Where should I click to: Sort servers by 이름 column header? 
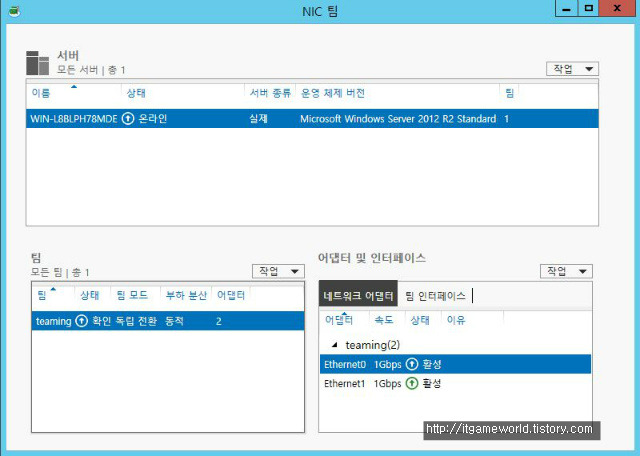point(41,93)
